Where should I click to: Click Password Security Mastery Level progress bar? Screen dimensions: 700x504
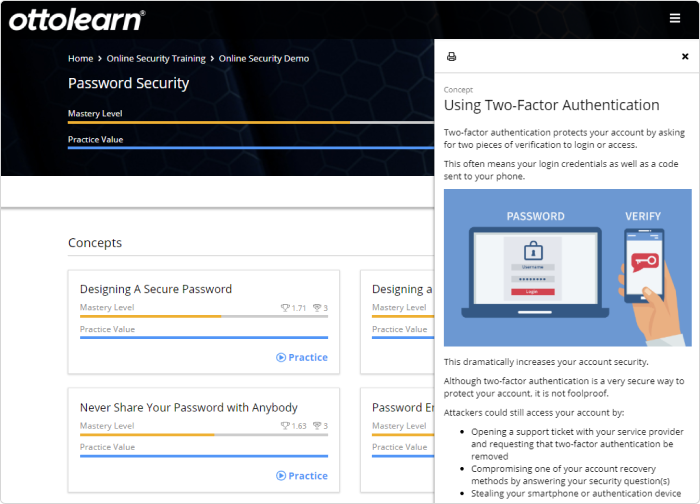pos(250,122)
